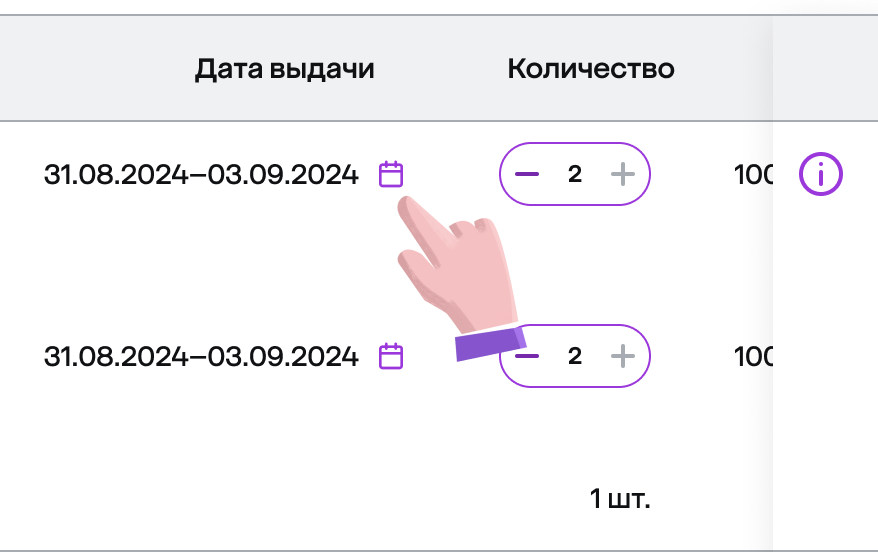This screenshot has height=552, width=878.
Task: Increase quantity with first row plus icon
Action: 623,174
